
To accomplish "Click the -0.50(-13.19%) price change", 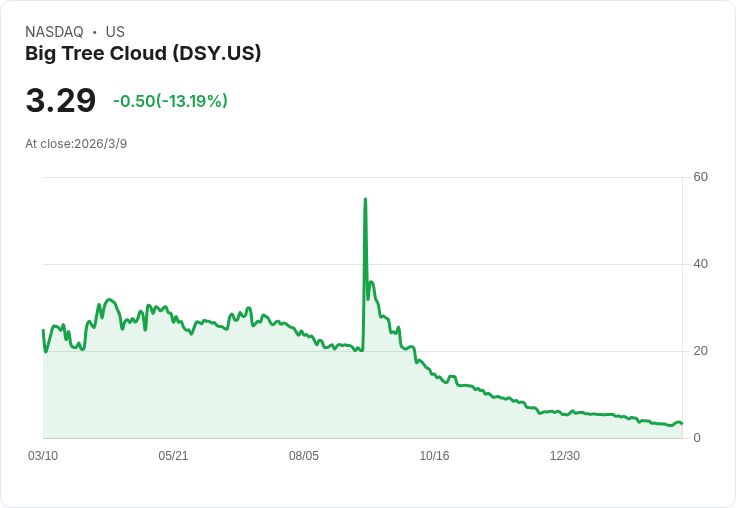I will 170,101.
